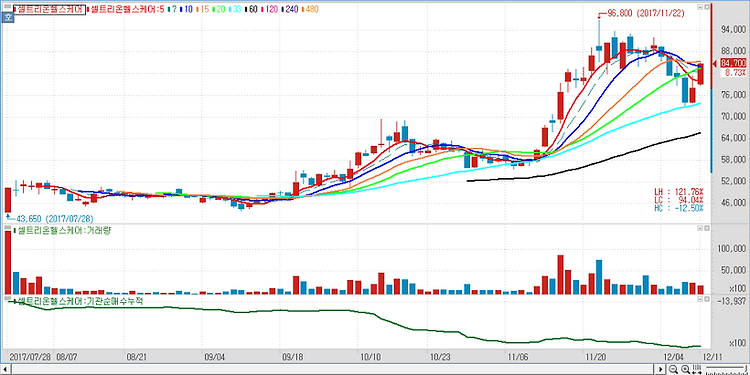The image size is (750, 375).
Task: Click the tallest red volume bar on 07/28
Action: pos(8,263)
